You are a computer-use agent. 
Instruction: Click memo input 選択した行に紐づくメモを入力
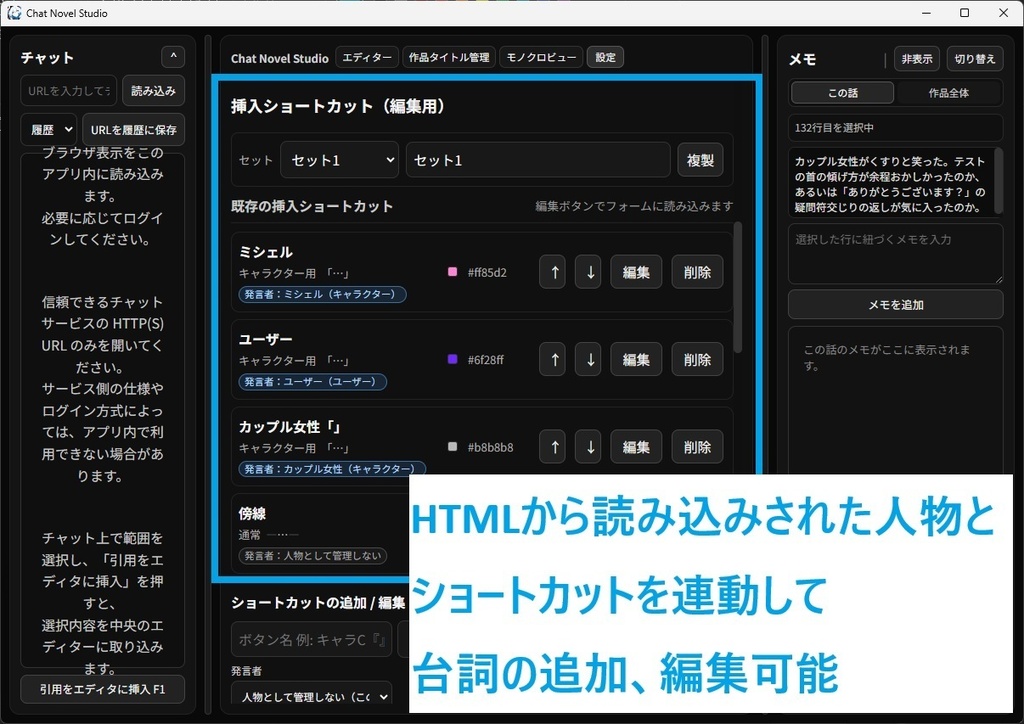(x=895, y=254)
